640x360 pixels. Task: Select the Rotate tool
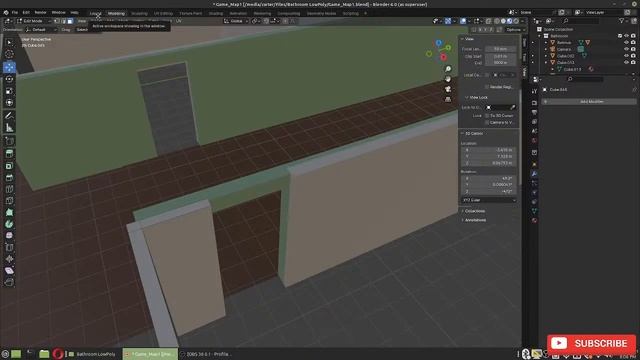coord(9,79)
